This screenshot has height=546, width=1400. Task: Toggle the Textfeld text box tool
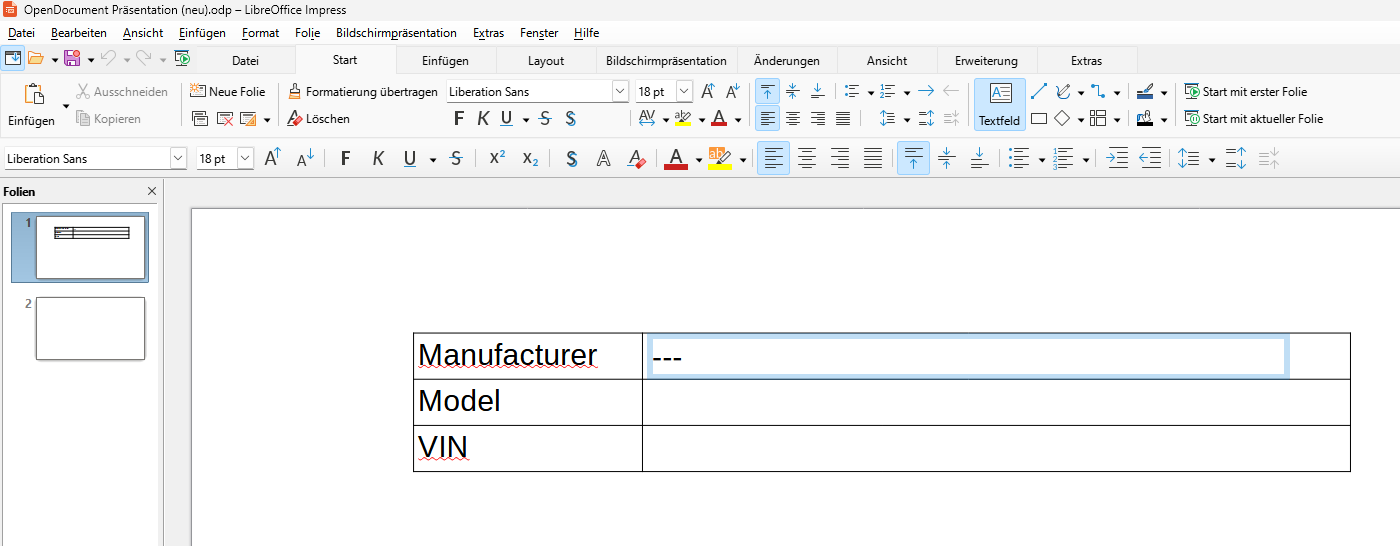pos(999,104)
